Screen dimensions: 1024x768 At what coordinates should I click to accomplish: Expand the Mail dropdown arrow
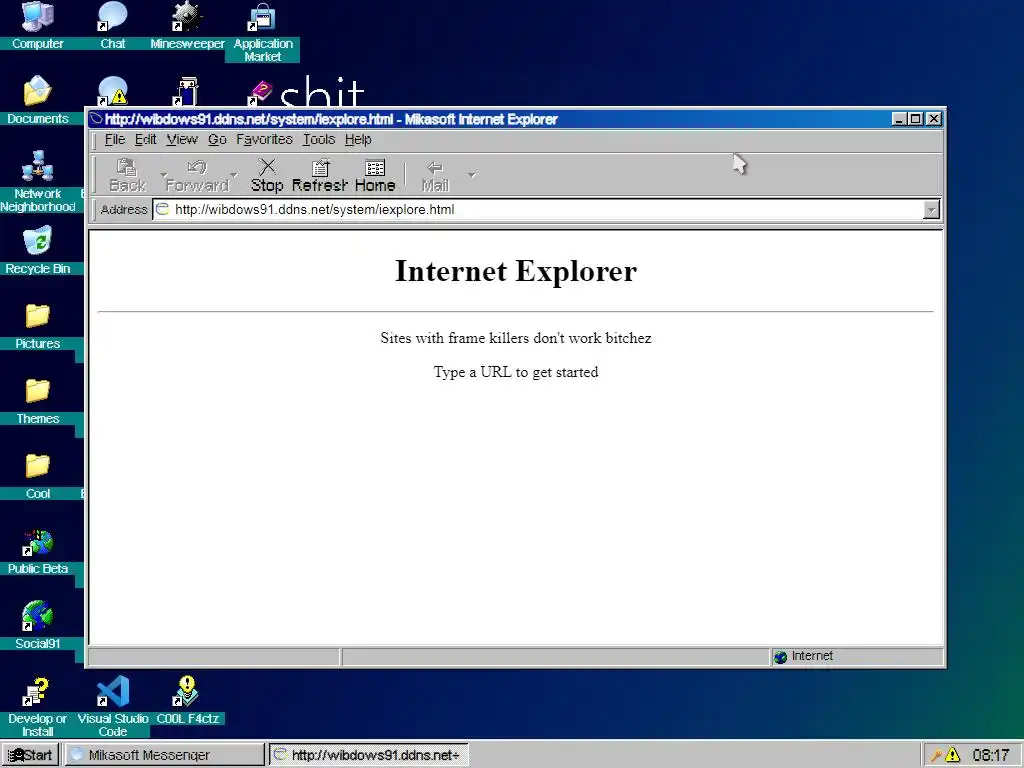tap(472, 175)
